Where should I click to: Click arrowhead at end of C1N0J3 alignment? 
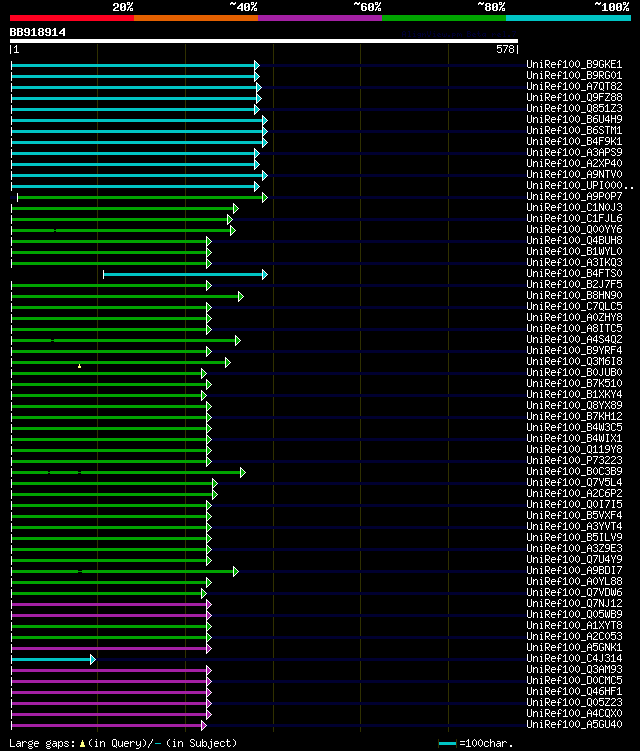click(236, 208)
